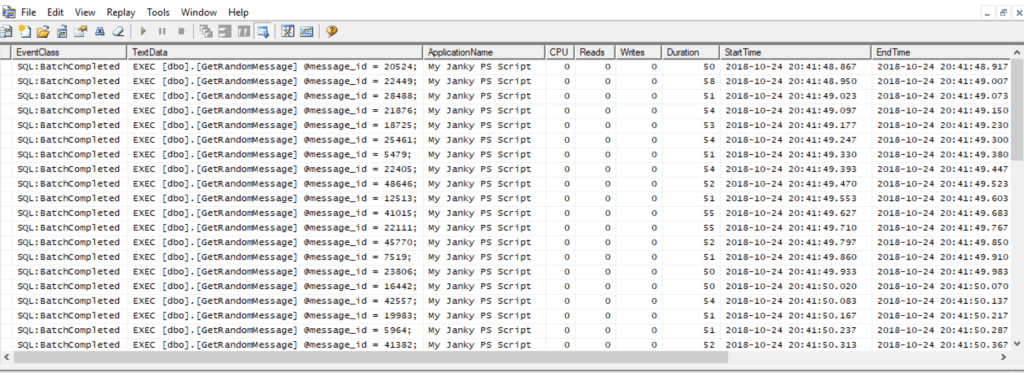The height and width of the screenshot is (373, 1024).
Task: Open trace Properties toolbar icon
Action: pos(80,31)
